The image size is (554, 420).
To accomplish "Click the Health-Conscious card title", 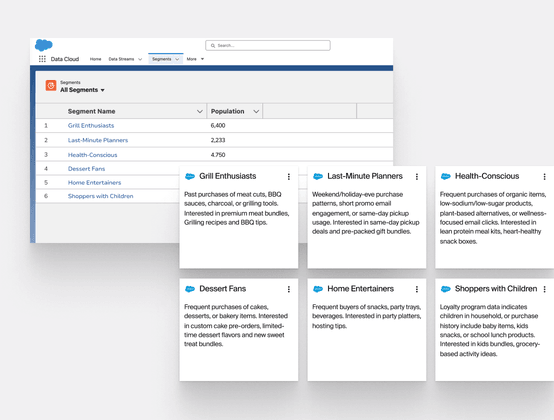I will (487, 176).
